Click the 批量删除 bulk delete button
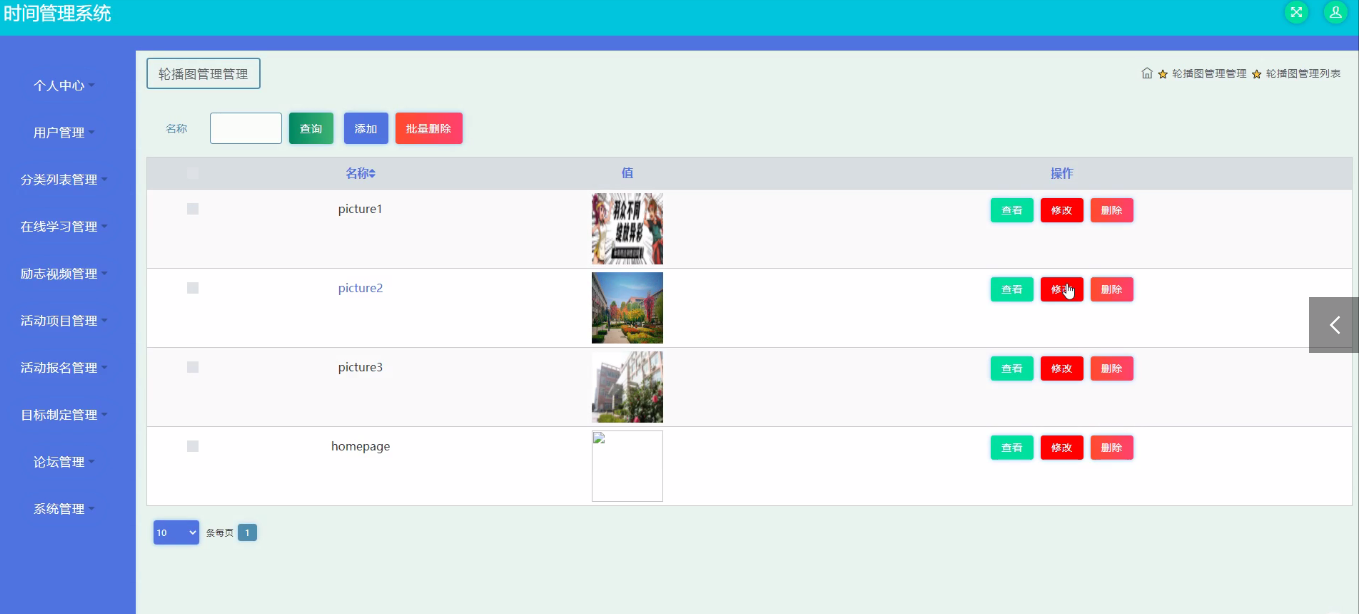 (x=429, y=128)
